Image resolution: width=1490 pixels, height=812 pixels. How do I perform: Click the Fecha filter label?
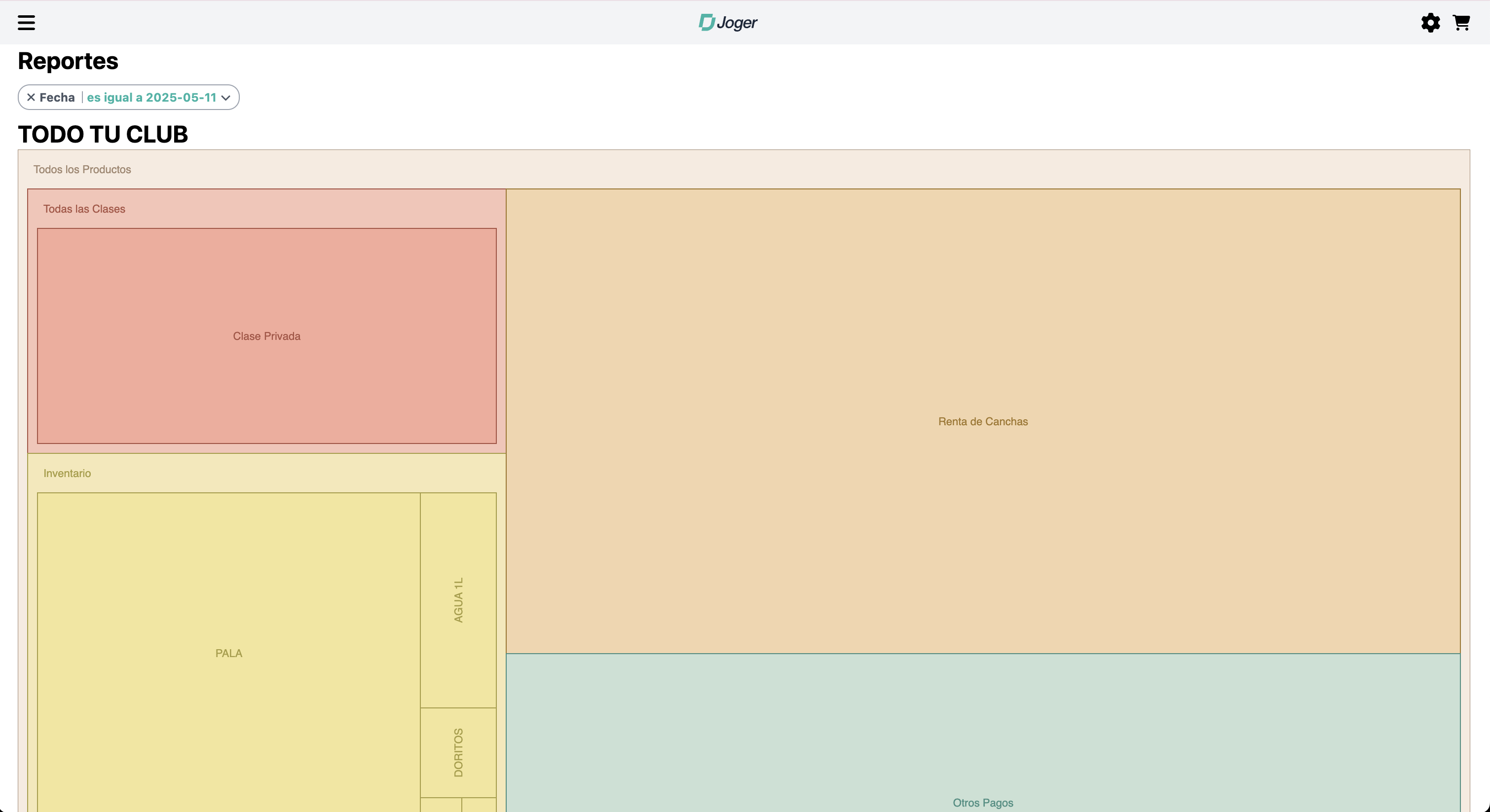(x=57, y=97)
